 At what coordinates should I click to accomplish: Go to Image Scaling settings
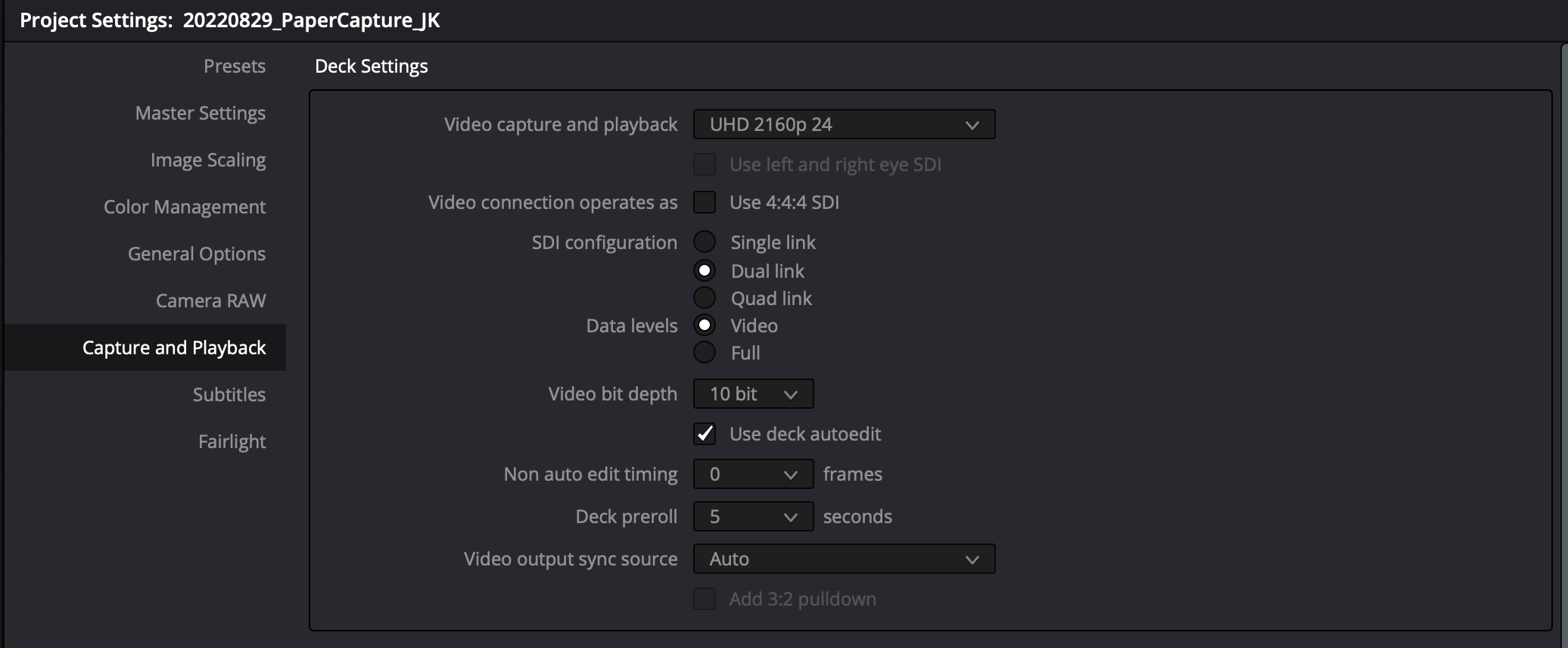pyautogui.click(x=207, y=160)
